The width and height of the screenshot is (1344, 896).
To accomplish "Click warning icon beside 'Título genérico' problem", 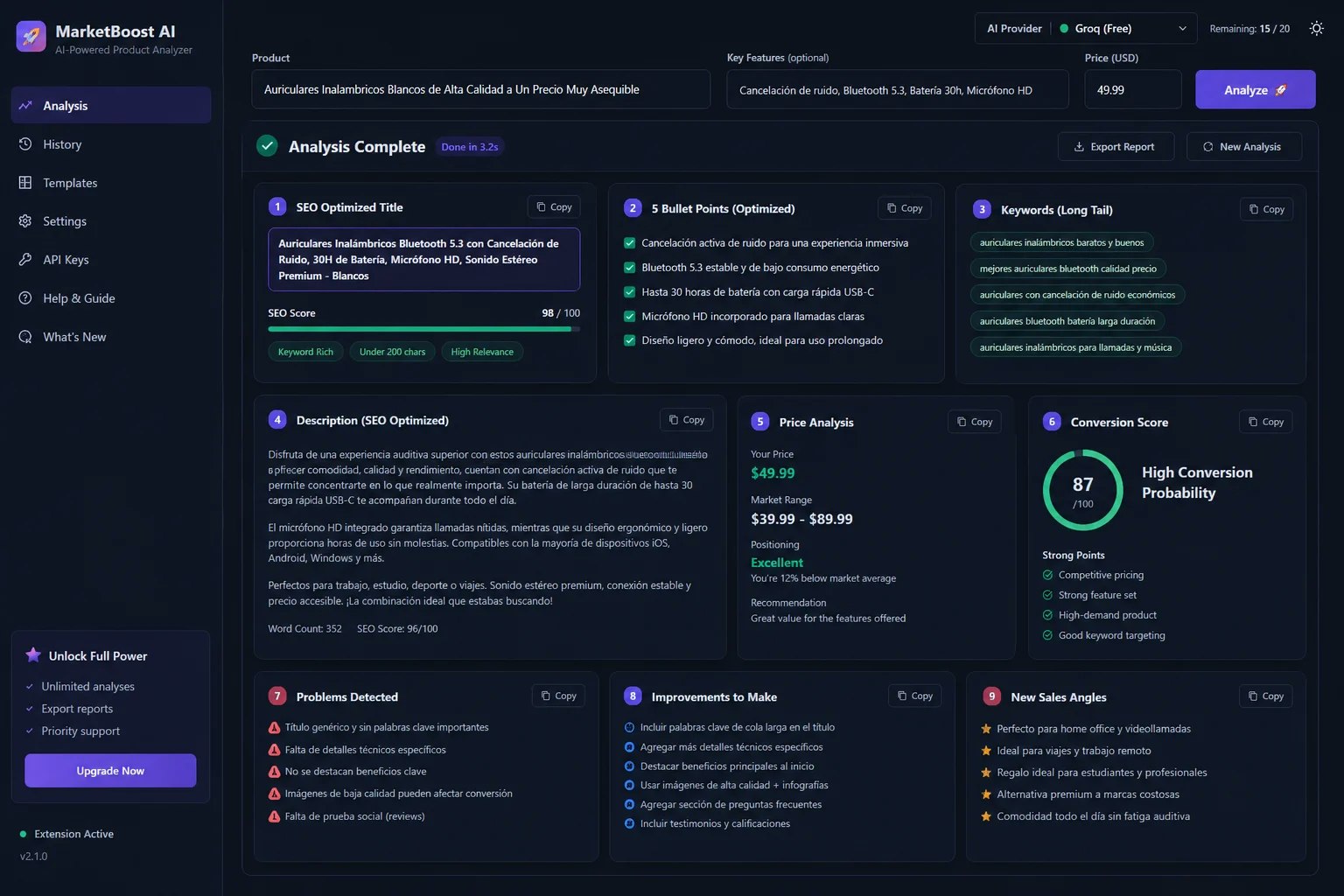I will 275,728.
